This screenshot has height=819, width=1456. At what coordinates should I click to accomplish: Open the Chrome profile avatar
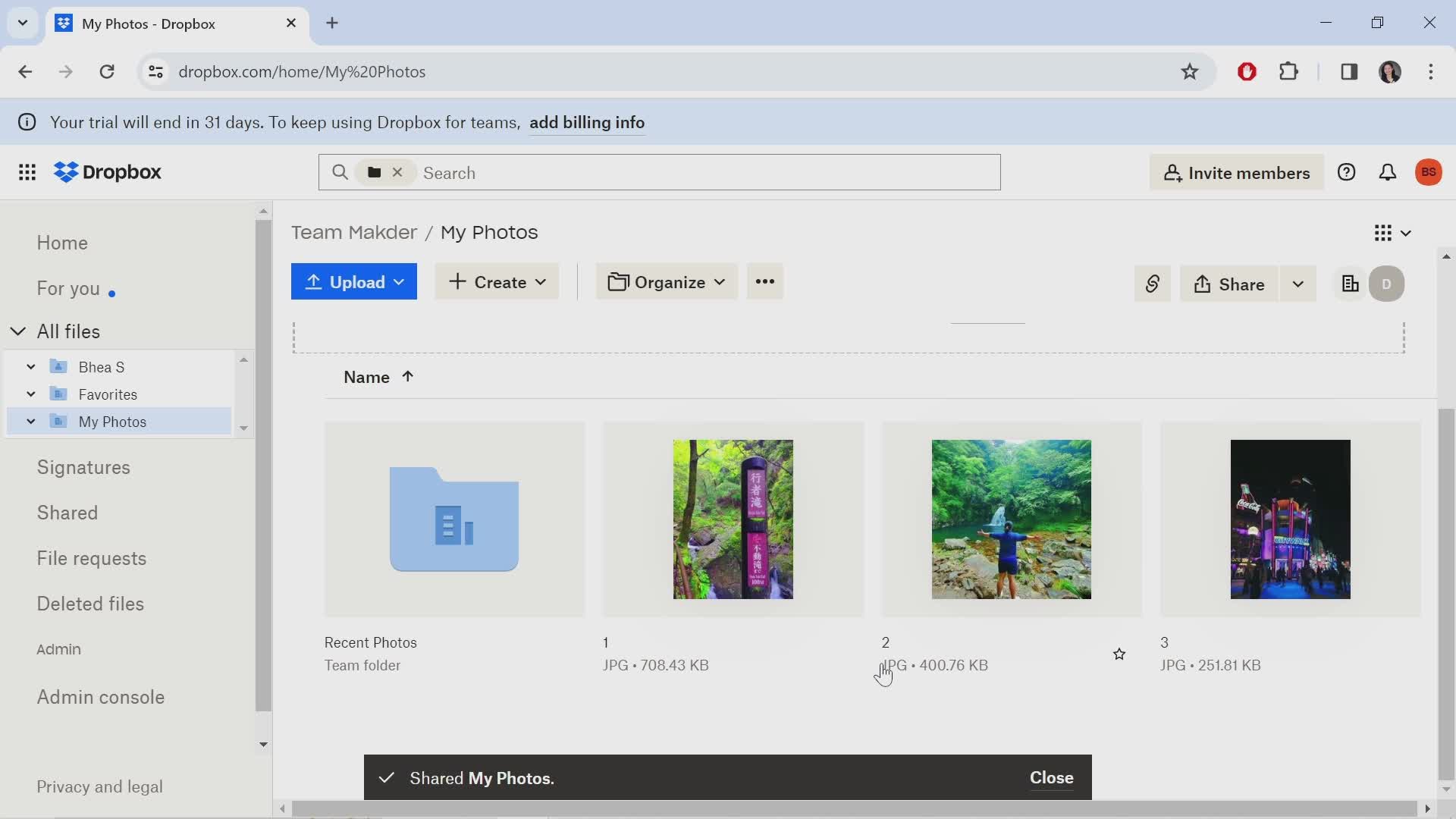[x=1390, y=71]
